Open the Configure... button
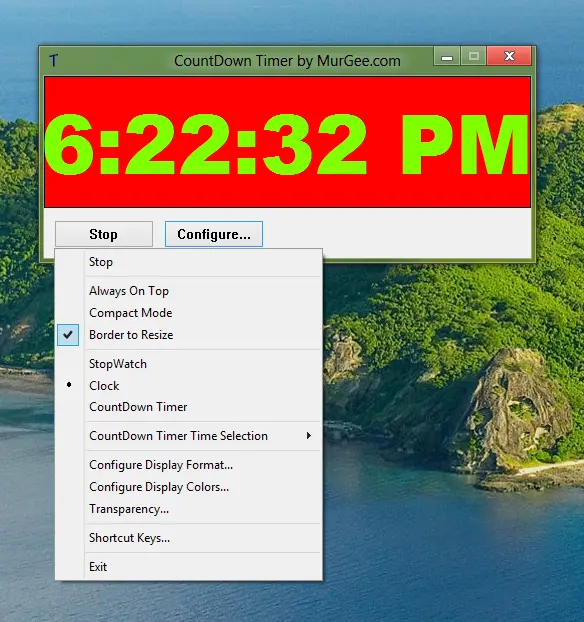584x622 pixels. (x=214, y=234)
